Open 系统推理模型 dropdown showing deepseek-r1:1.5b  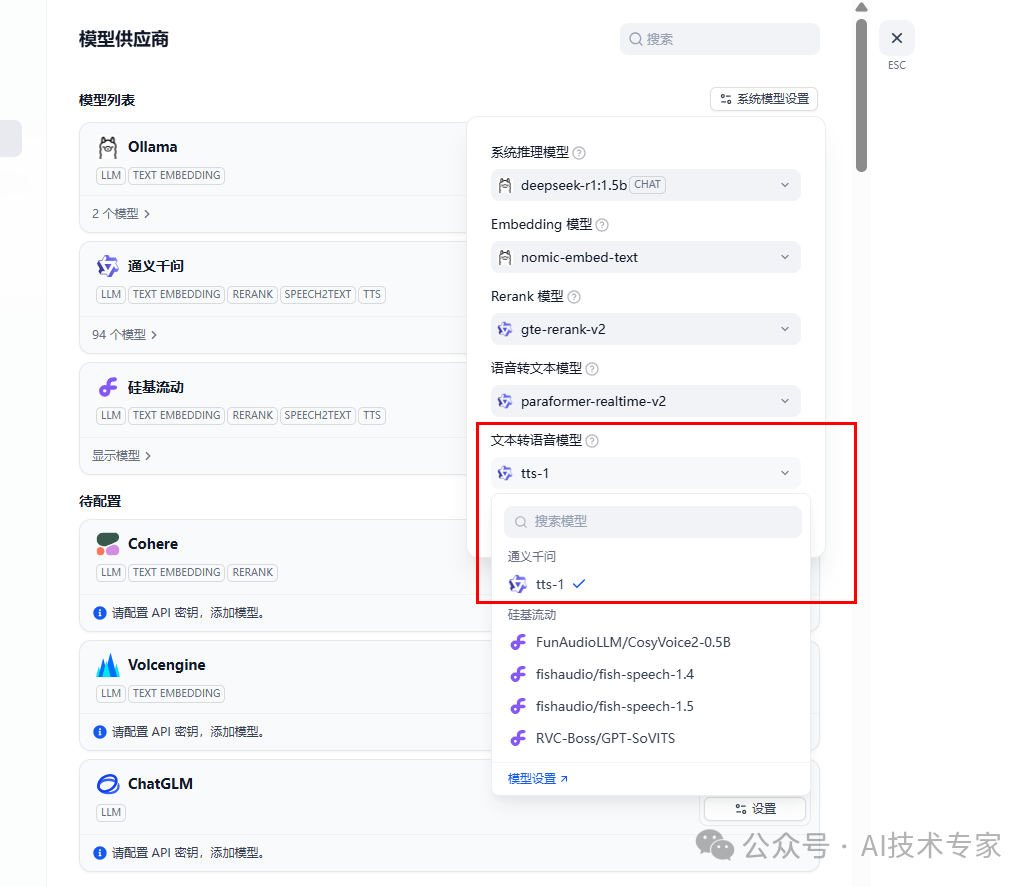[x=646, y=185]
